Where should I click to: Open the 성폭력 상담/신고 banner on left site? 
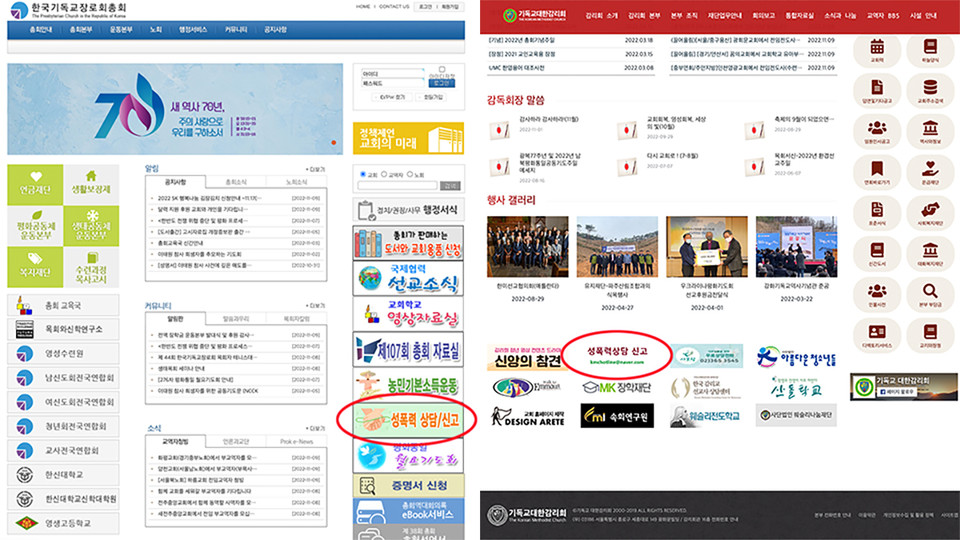click(408, 420)
